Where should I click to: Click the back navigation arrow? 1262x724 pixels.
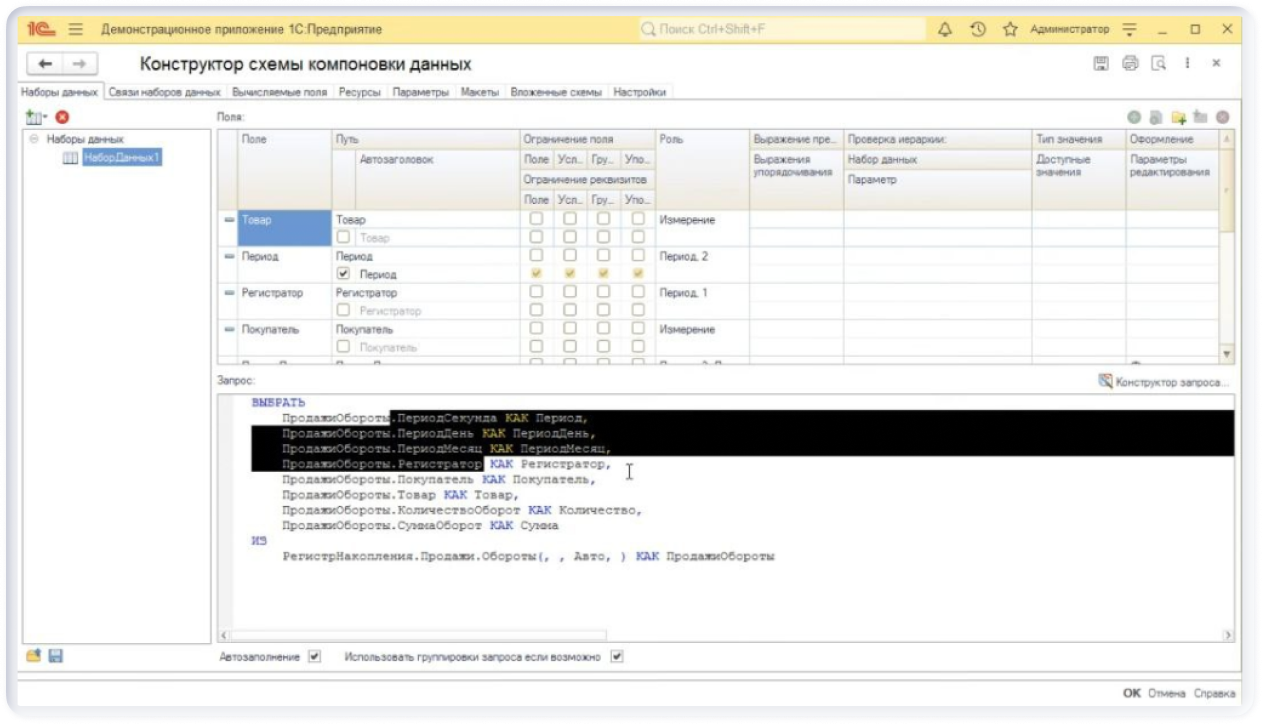click(x=45, y=64)
